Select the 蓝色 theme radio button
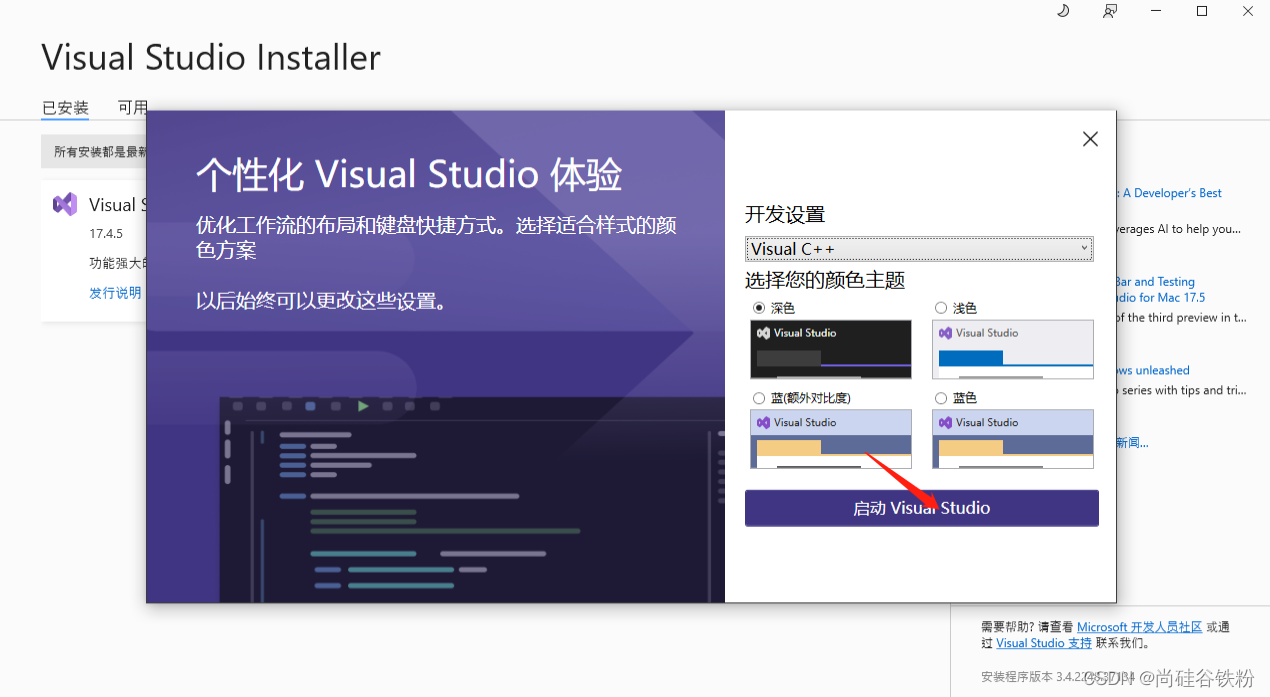This screenshot has width=1270, height=697. (940, 397)
